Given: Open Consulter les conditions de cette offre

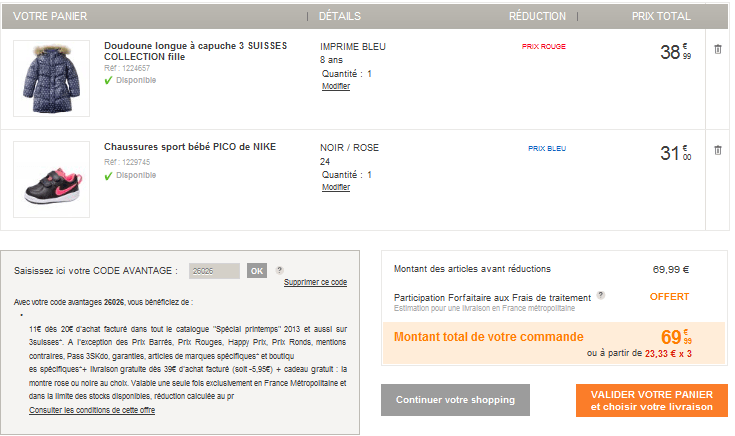Looking at the screenshot, I should [x=92, y=410].
